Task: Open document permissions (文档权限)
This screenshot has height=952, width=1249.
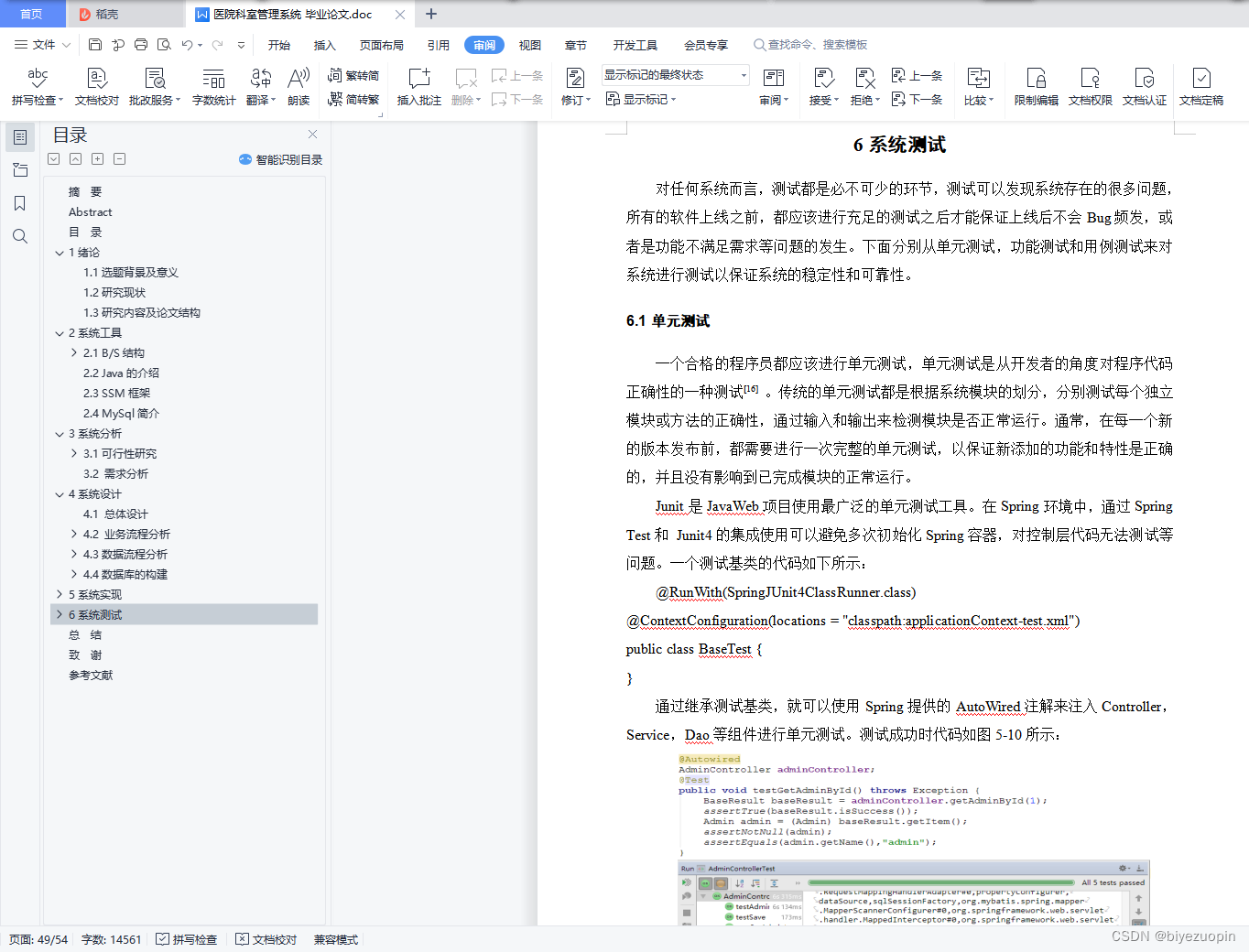Action: [1090, 87]
